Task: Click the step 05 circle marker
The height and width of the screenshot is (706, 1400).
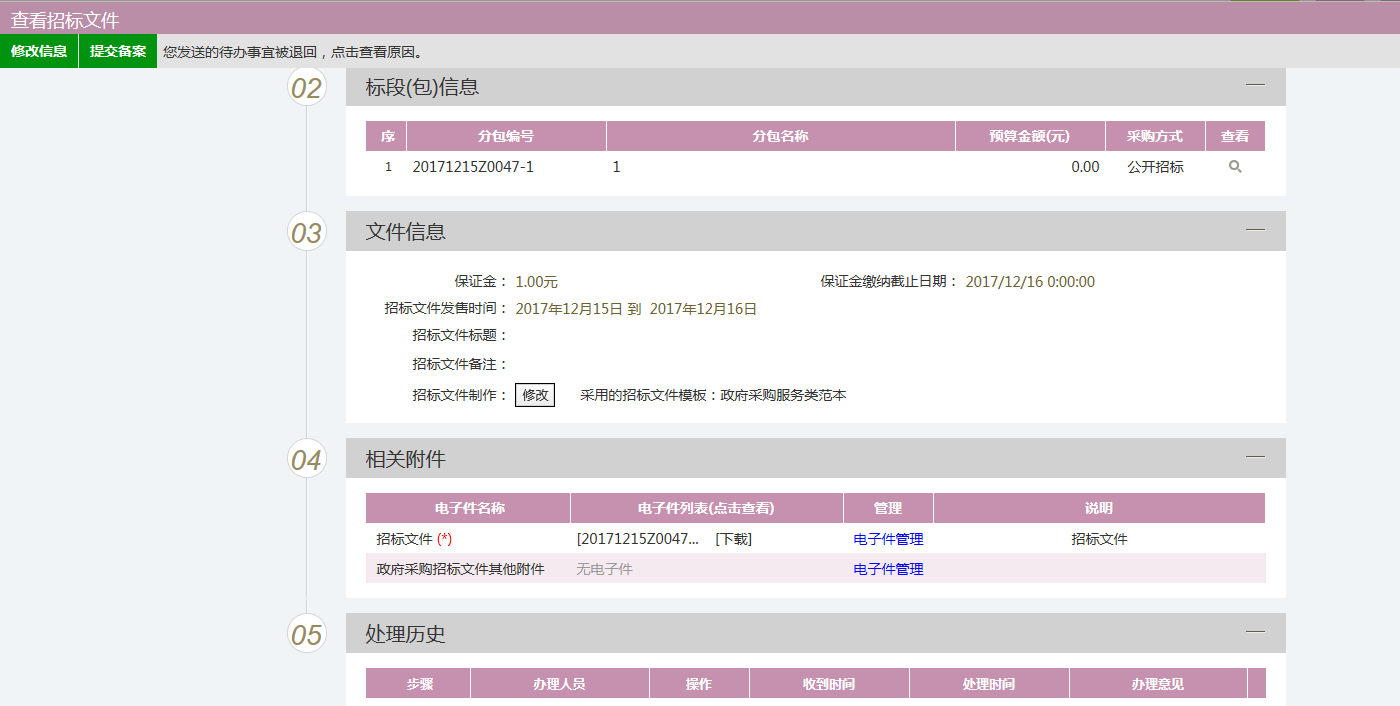Action: [307, 634]
